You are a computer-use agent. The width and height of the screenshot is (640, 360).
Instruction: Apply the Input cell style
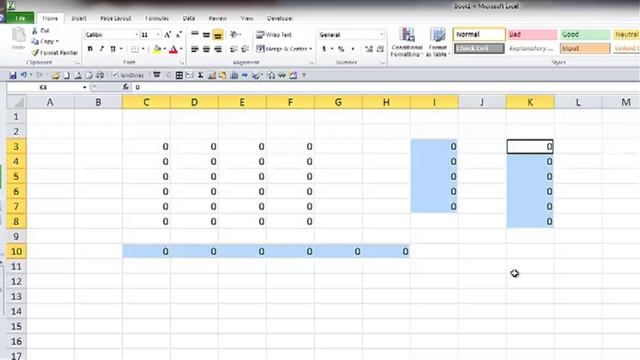pyautogui.click(x=585, y=49)
